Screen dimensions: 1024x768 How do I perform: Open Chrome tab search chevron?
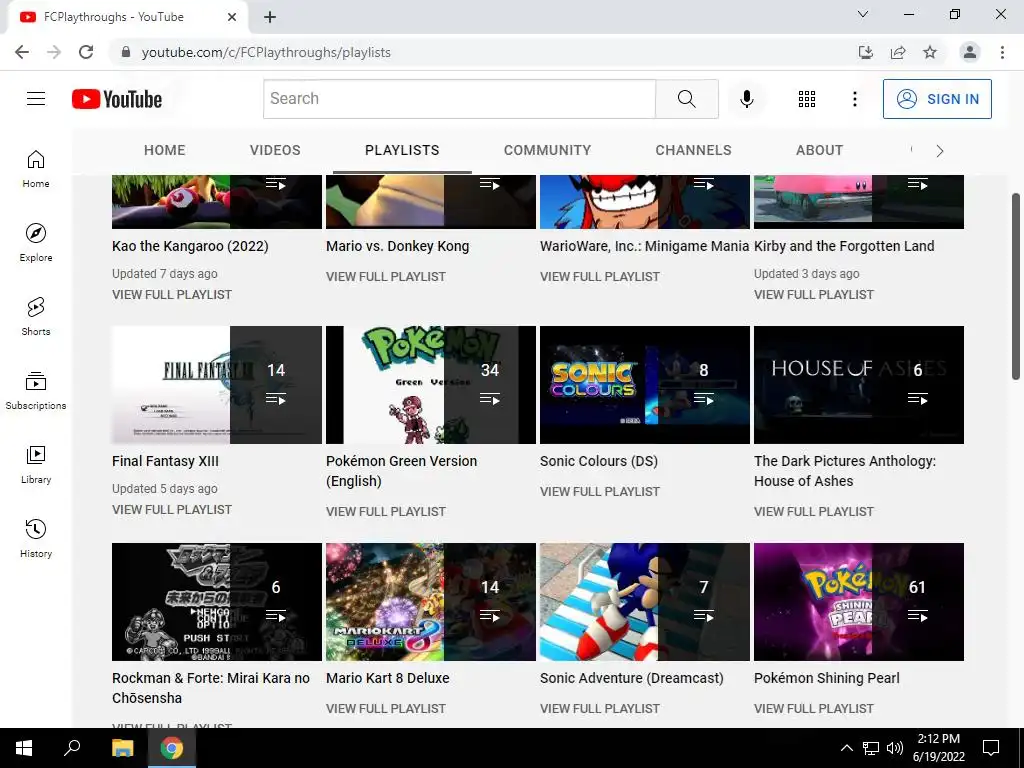click(x=863, y=14)
